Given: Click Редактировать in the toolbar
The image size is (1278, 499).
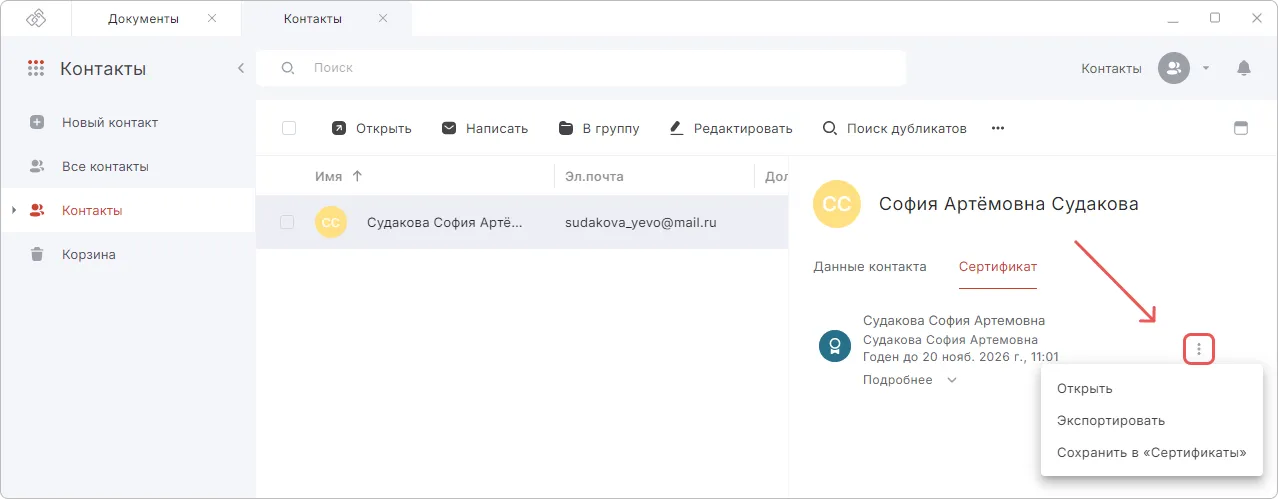Looking at the screenshot, I should tap(730, 128).
